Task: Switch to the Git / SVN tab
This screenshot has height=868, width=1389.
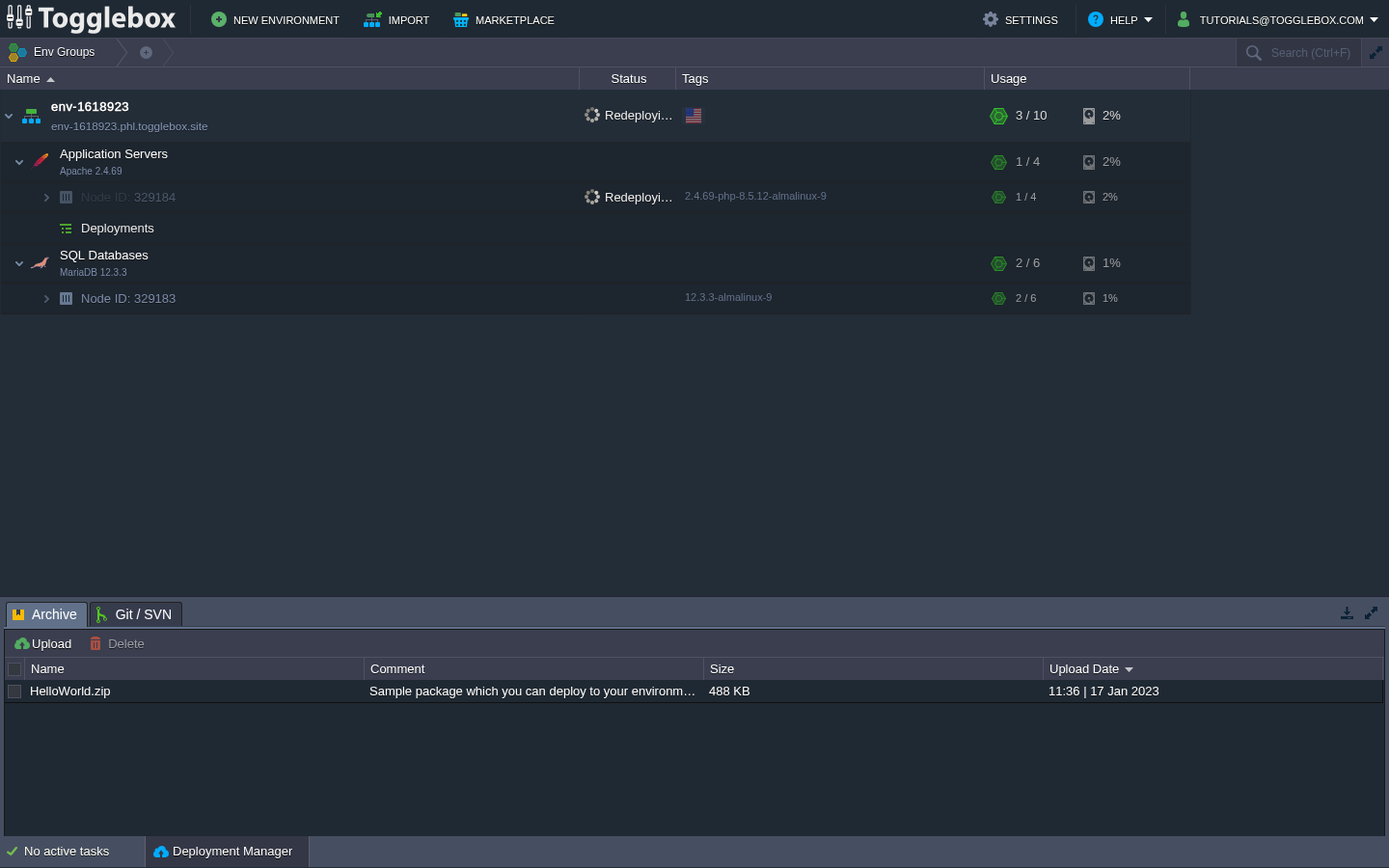Action: point(136,614)
